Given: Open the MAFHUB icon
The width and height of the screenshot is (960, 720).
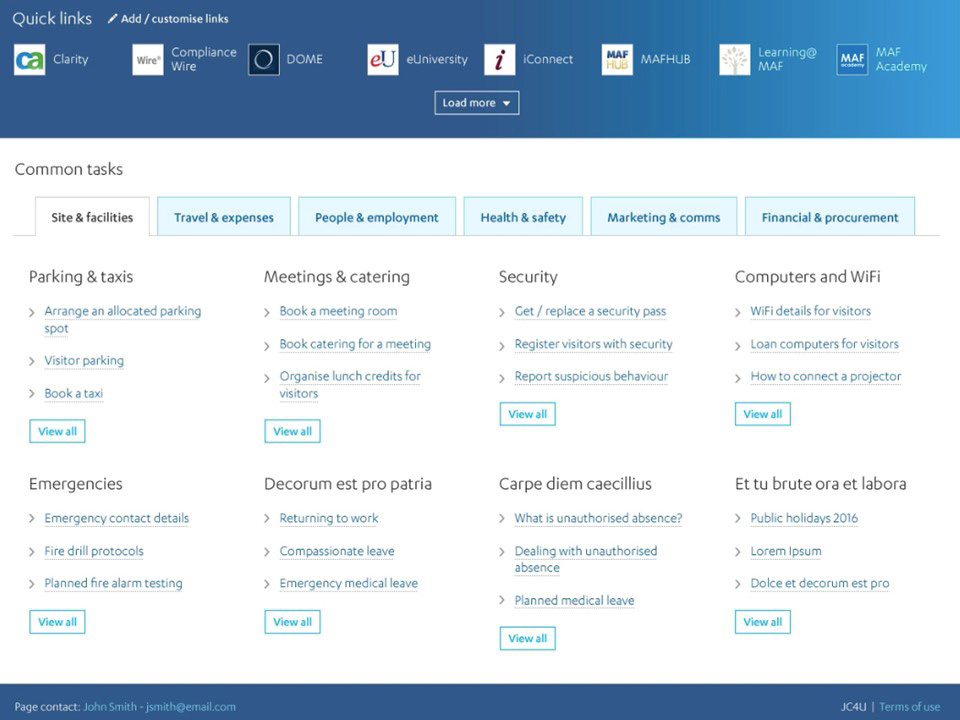Looking at the screenshot, I should [617, 60].
